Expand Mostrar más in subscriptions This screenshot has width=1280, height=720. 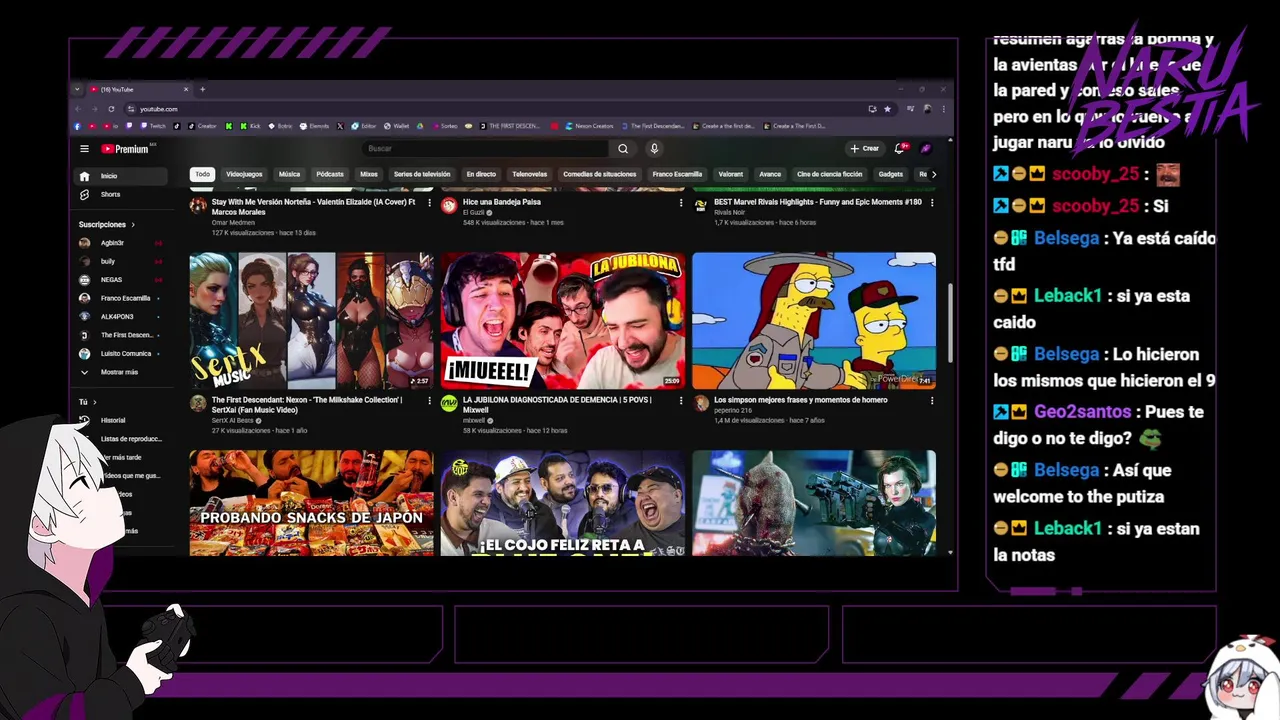(x=119, y=372)
